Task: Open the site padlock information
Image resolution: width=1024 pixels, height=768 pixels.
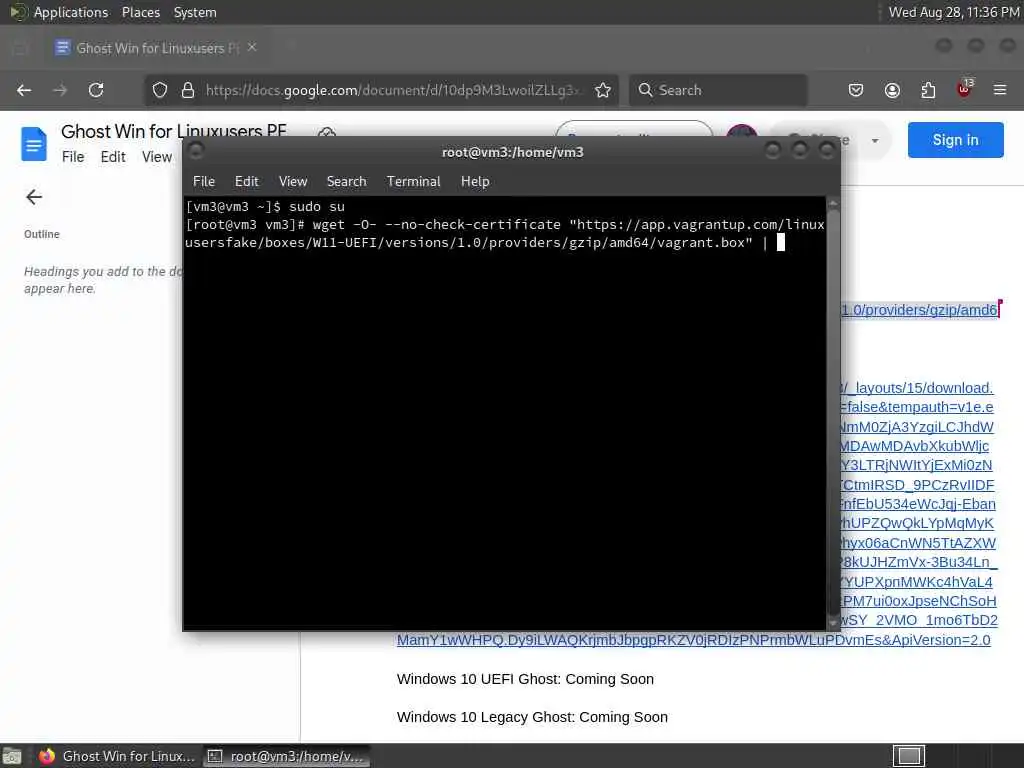Action: click(188, 90)
